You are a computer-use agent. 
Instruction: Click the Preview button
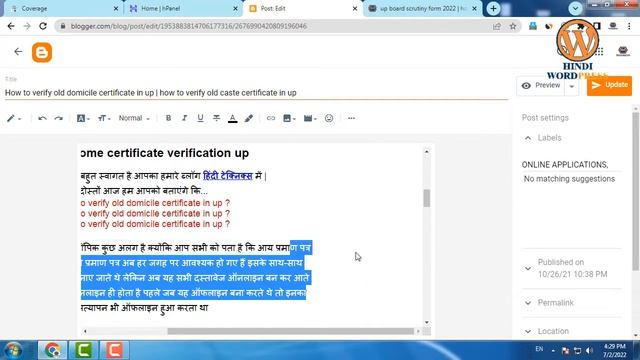click(541, 85)
